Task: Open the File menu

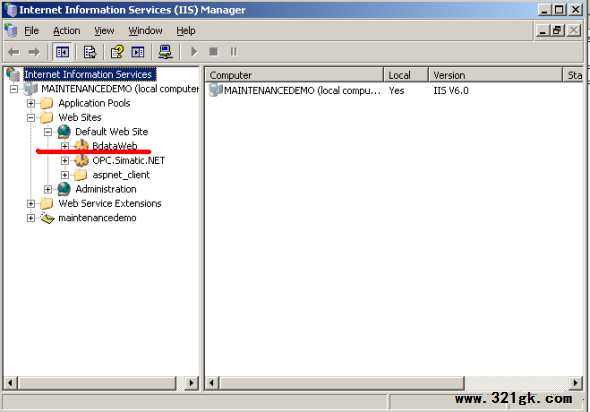Action: tap(32, 30)
